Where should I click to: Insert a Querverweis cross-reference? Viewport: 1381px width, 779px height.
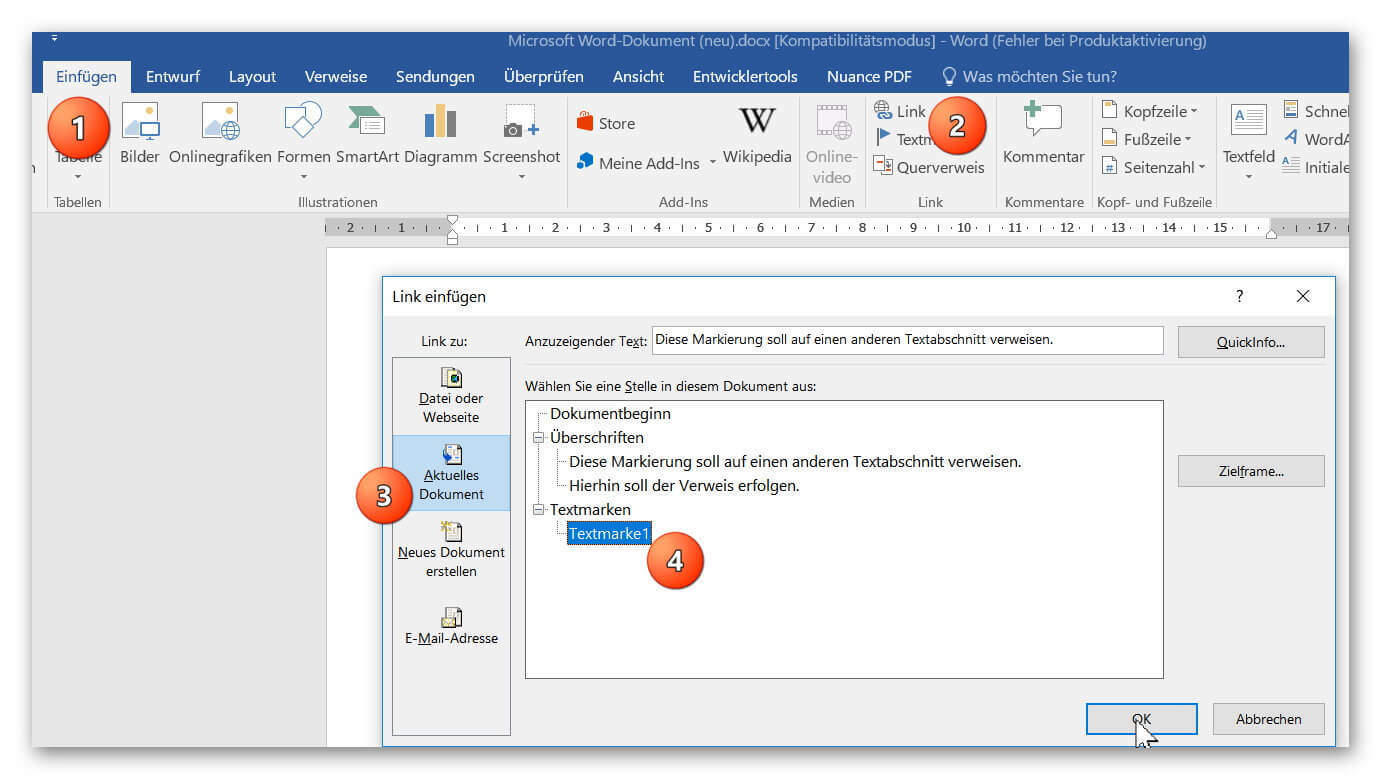929,167
